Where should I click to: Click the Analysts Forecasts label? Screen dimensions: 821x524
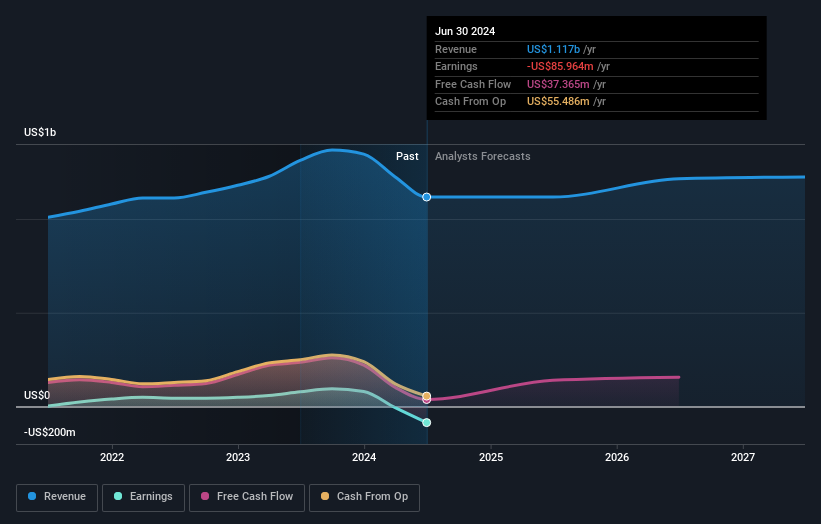click(x=482, y=156)
